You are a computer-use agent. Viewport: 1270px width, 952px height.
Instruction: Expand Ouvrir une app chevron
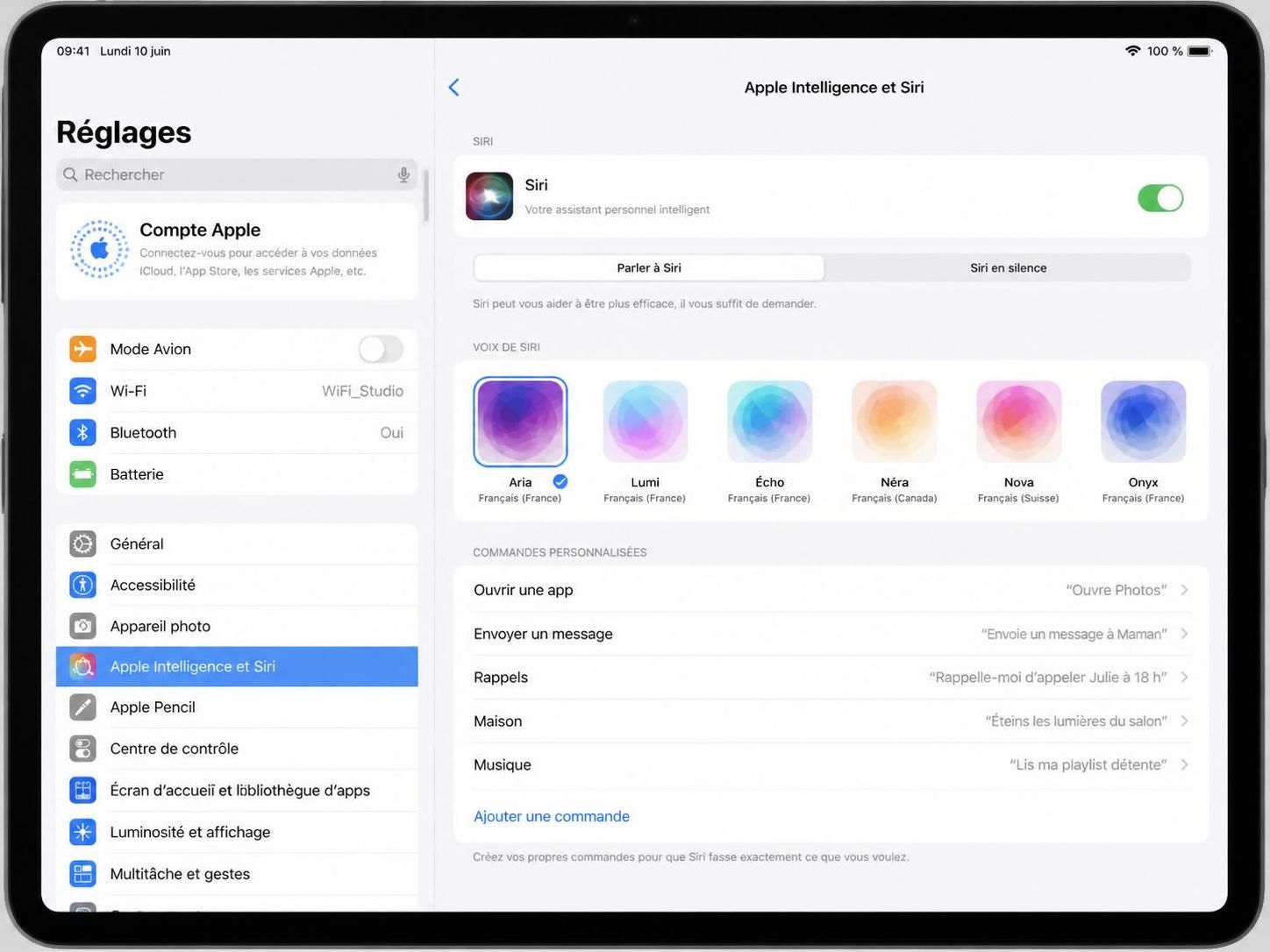1184,590
